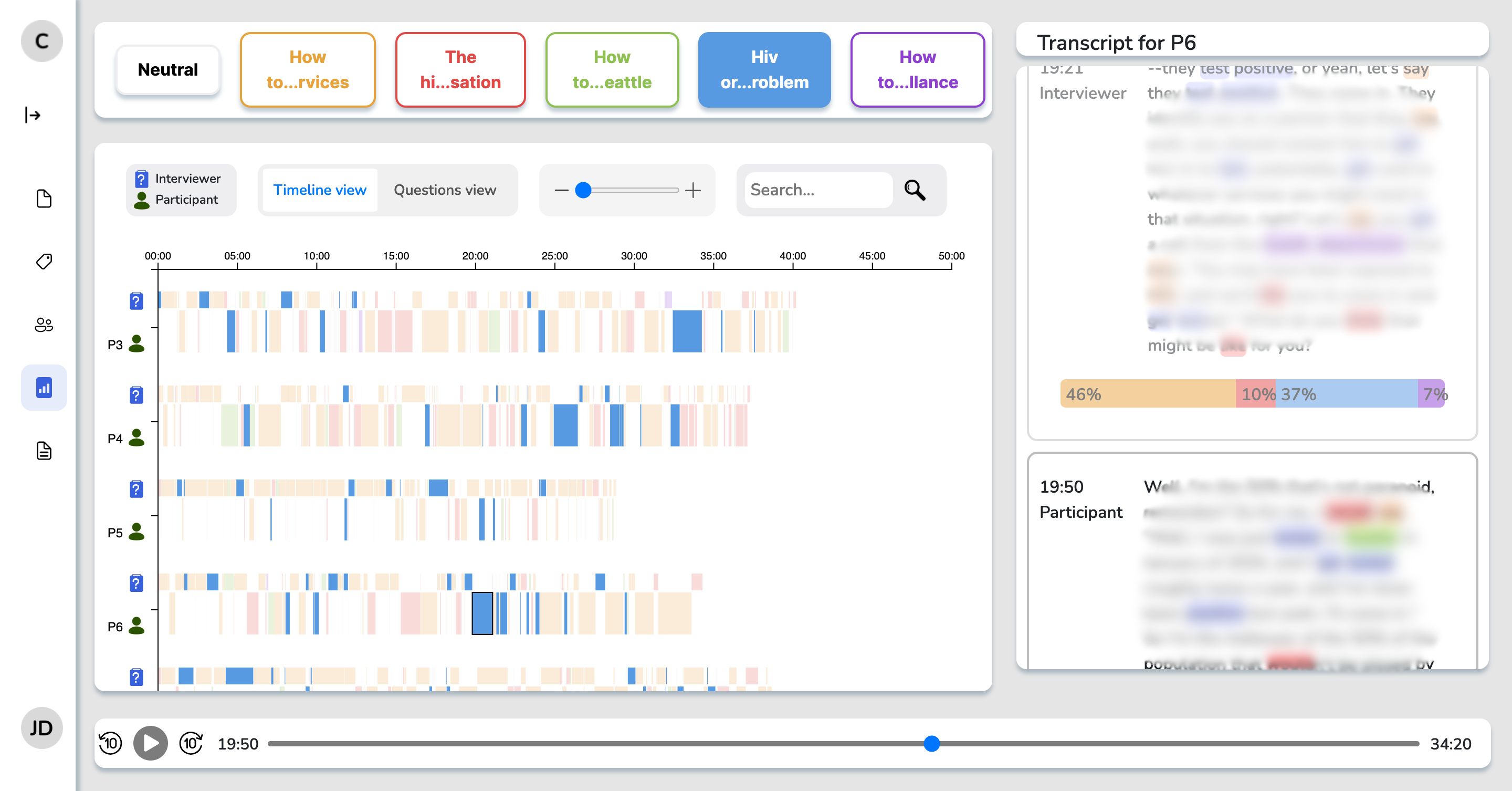Select the bar chart analytics sidebar icon
The image size is (1512, 791).
(44, 388)
